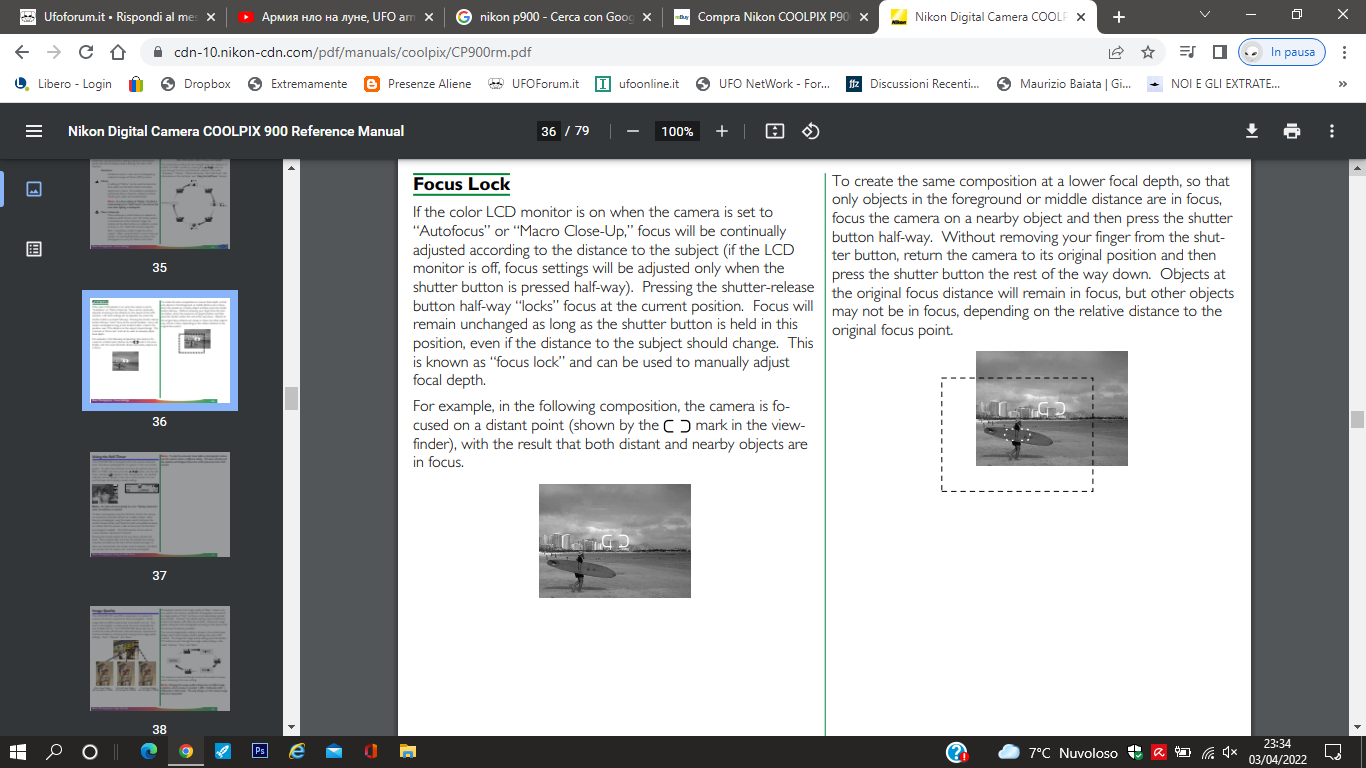Screen dimensions: 1366x768
Task: Click the 100% zoom level field
Action: tap(677, 131)
